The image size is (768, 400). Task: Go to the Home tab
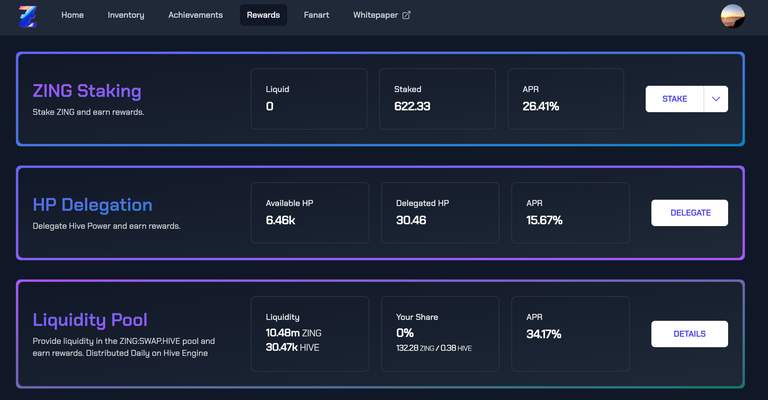(x=72, y=15)
